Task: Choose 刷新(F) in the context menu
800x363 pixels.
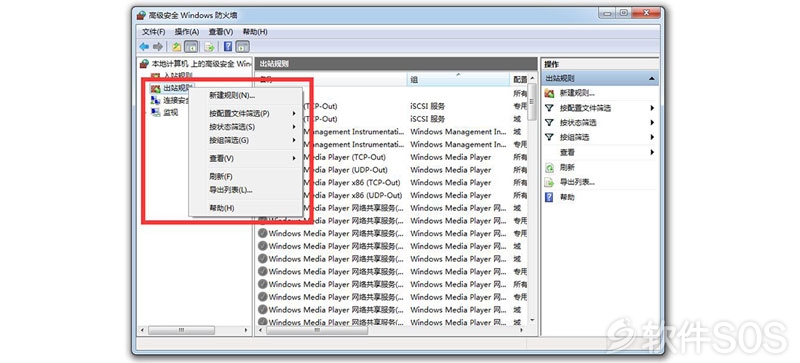Action: [x=245, y=177]
